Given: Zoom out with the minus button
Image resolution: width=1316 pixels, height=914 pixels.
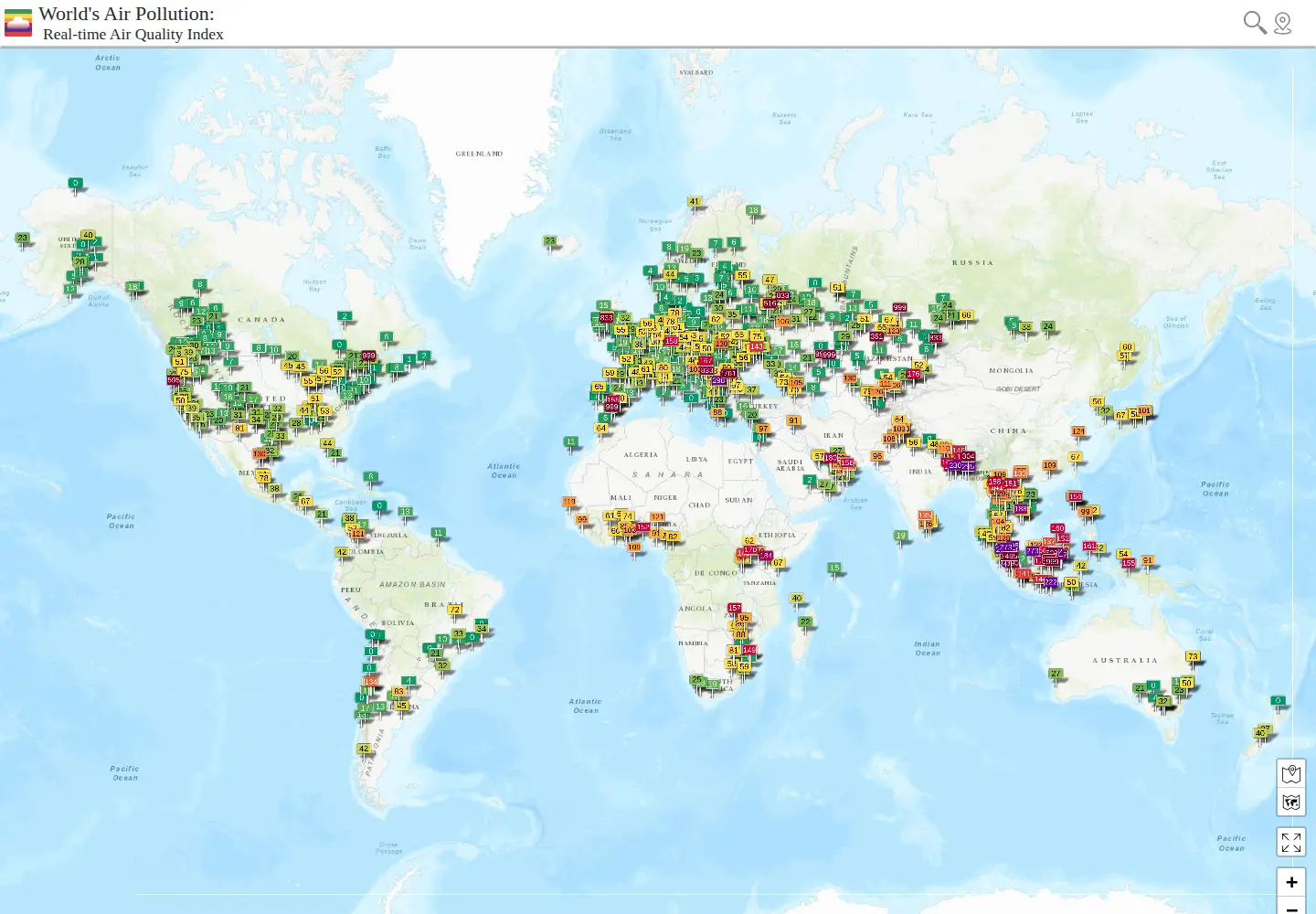Looking at the screenshot, I should point(1290,907).
